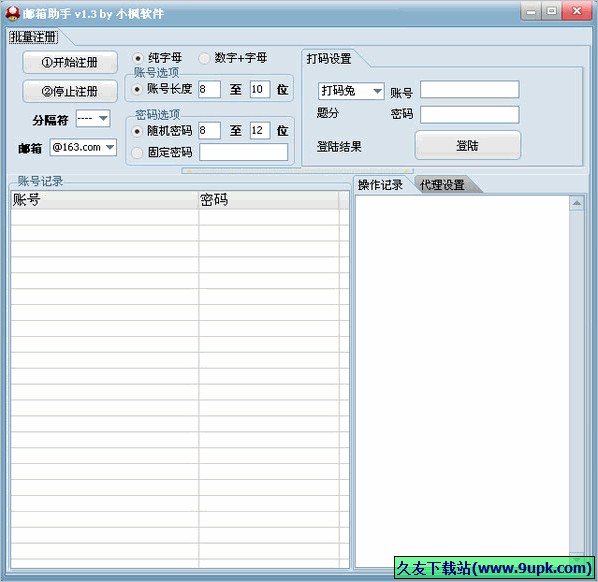Close the 邮箱助手 window
This screenshot has width=598, height=582.
tap(577, 11)
